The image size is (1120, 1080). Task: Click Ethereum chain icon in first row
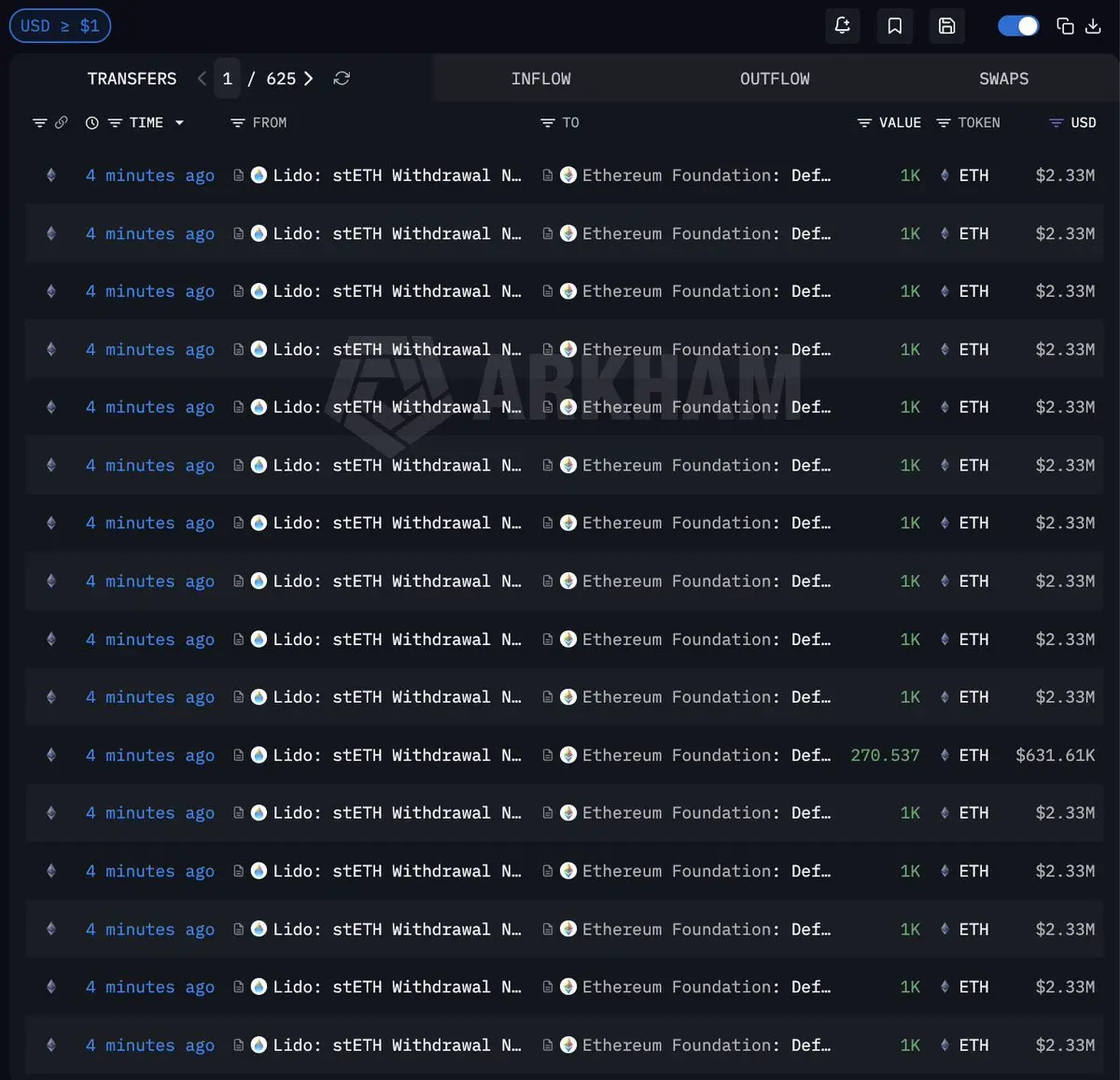tap(51, 175)
